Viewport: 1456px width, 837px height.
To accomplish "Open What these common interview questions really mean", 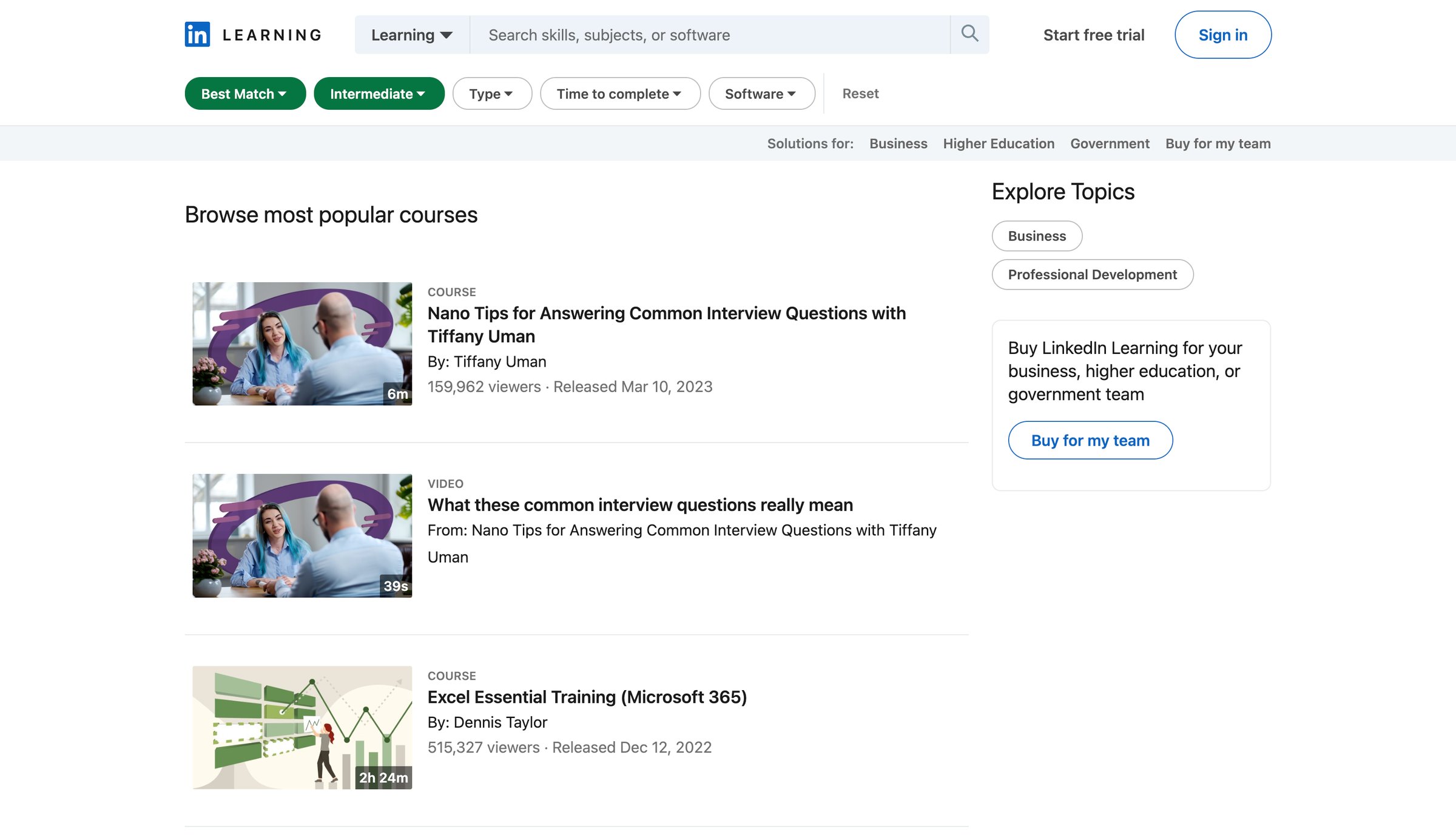I will pos(640,504).
